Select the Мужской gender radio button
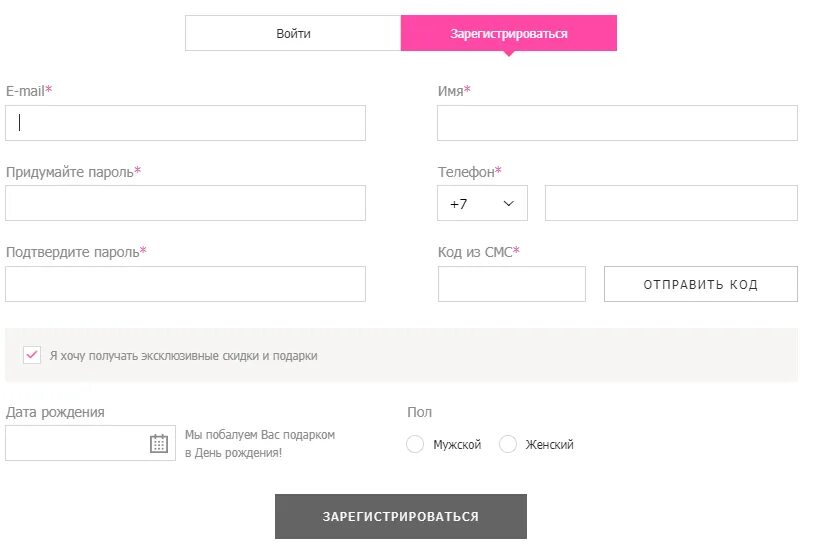 [x=415, y=444]
